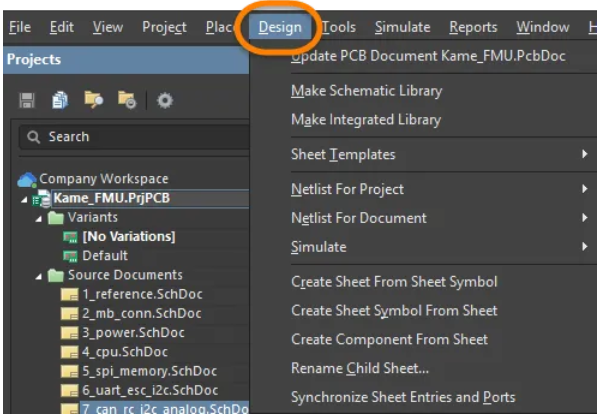The height and width of the screenshot is (418, 600).
Task: Choose Rename Child Sheet...
Action: [x=360, y=368]
